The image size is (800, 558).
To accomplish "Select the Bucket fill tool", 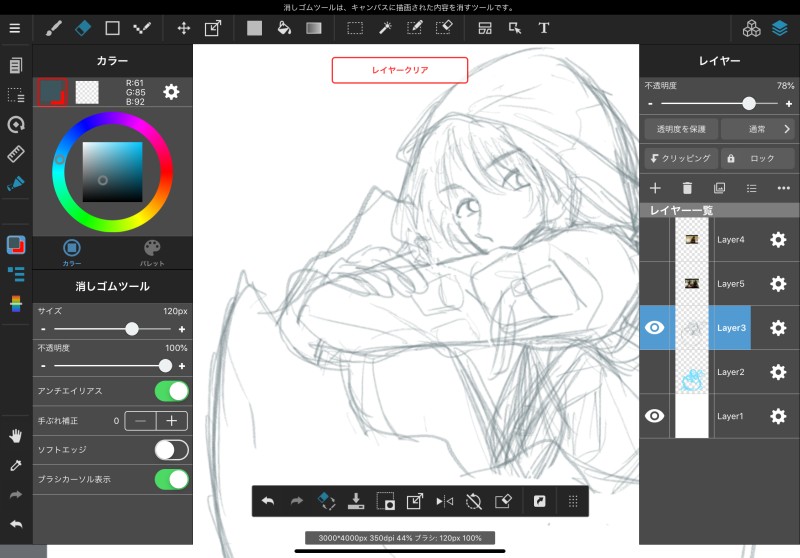I will pos(284,28).
